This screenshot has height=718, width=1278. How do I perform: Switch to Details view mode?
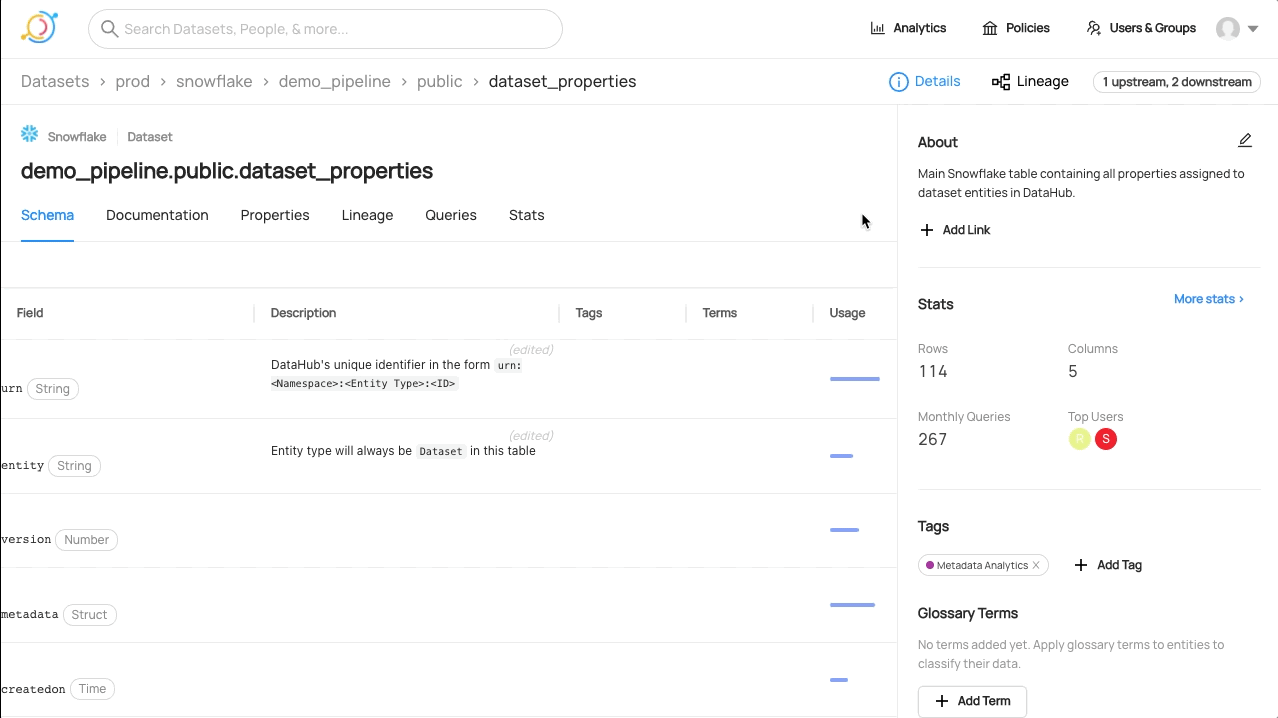point(925,82)
